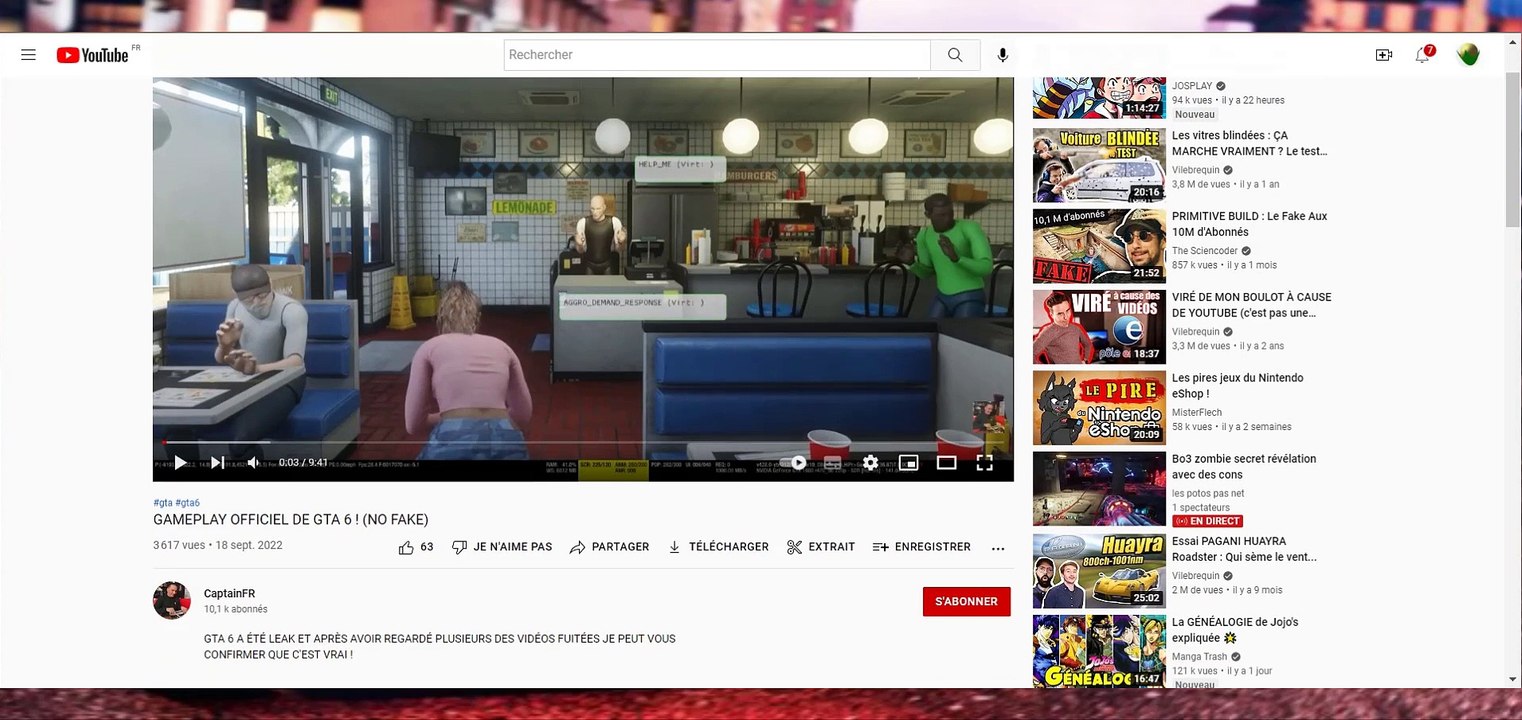Open the Create video icon
1522x720 pixels.
1384,55
